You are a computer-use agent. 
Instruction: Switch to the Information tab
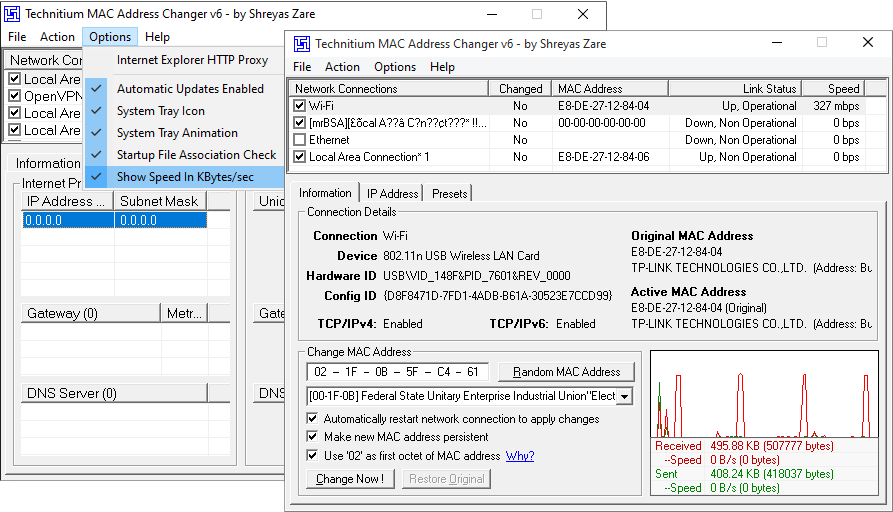(325, 193)
